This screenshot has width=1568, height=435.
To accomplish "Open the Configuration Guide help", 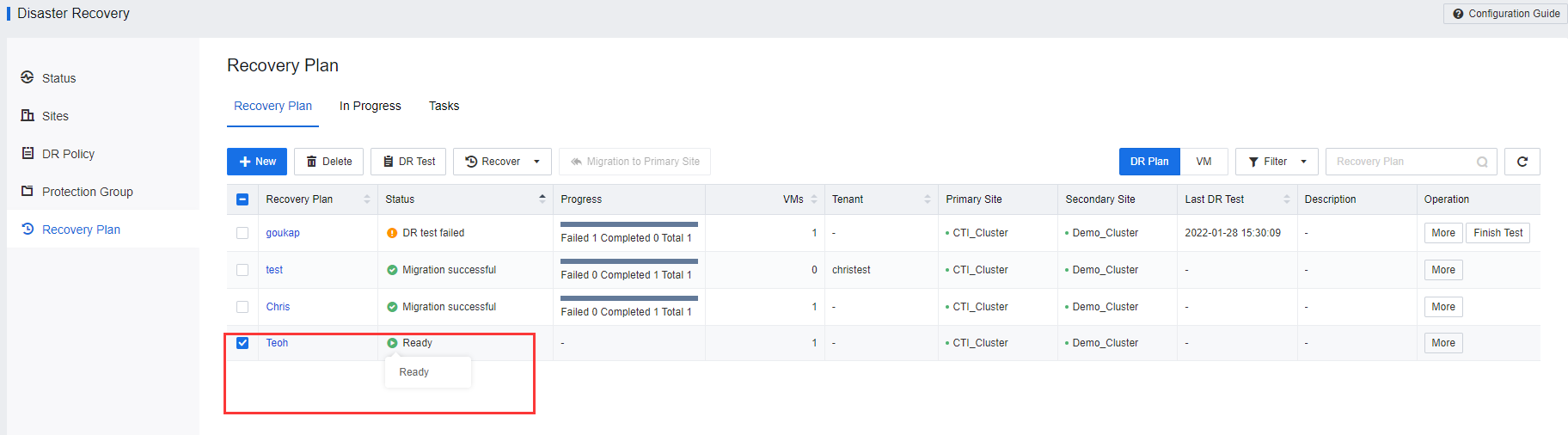I will (x=1505, y=14).
